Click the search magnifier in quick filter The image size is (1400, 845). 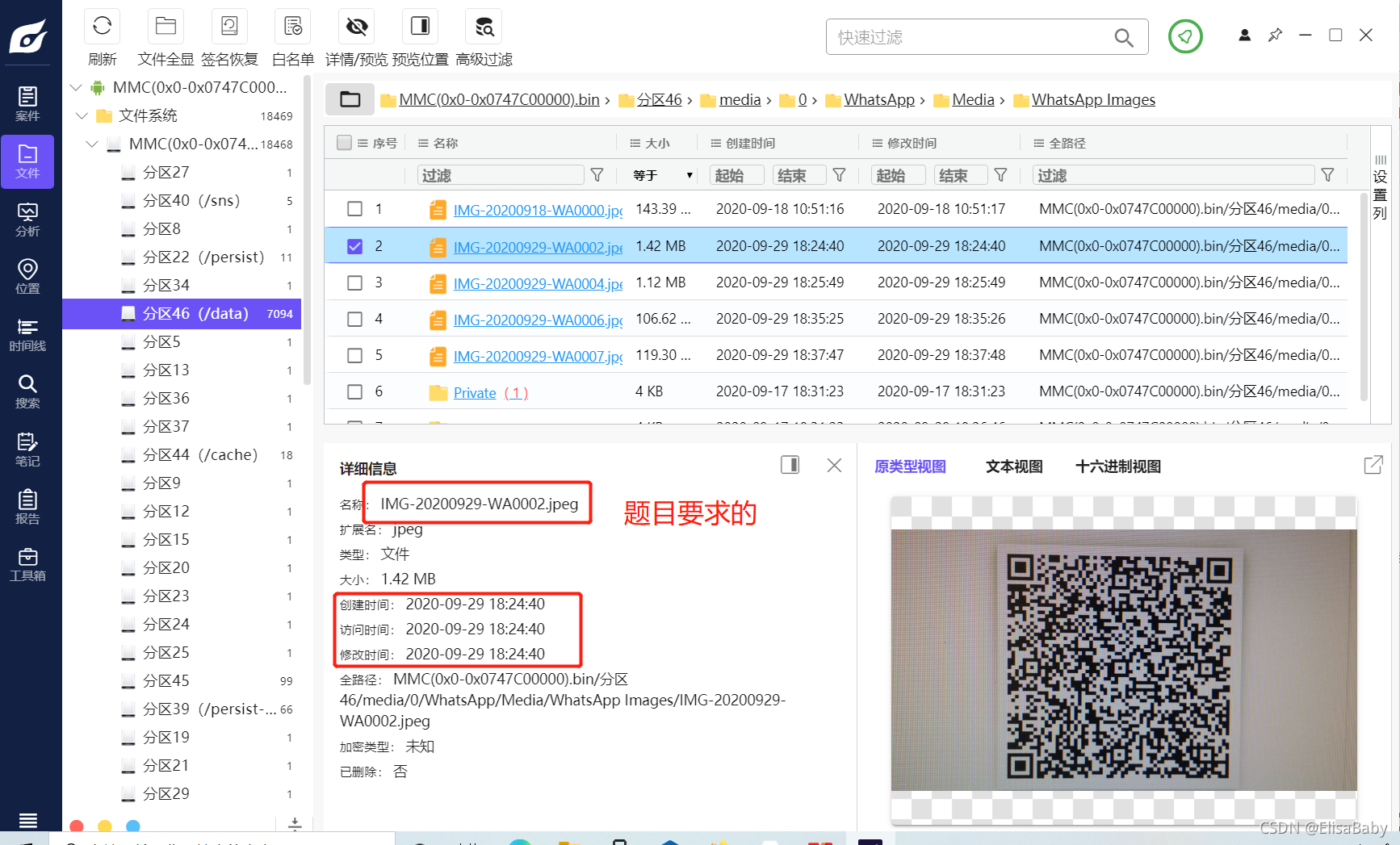point(1123,37)
